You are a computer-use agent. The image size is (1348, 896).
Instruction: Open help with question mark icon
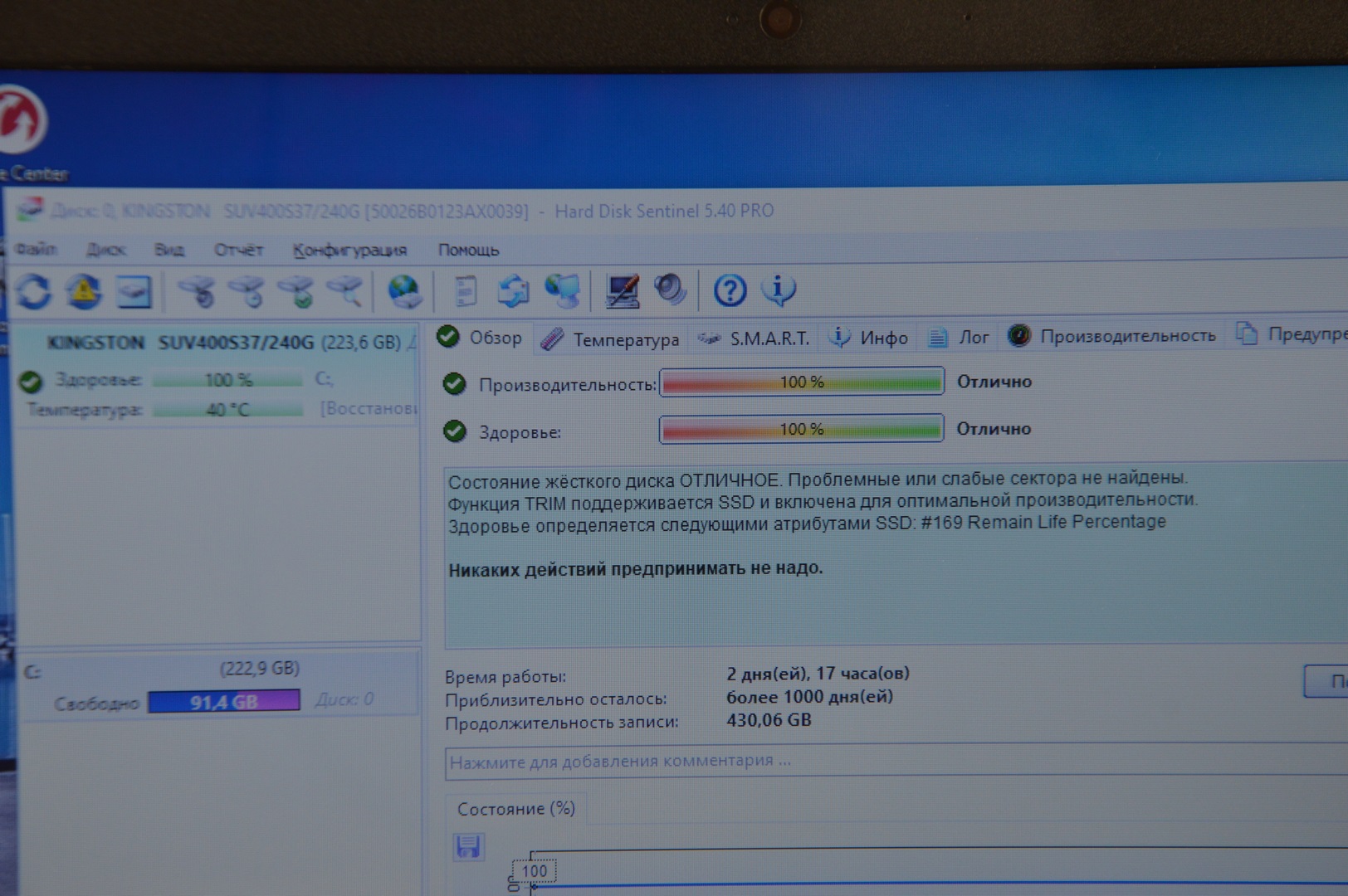coord(730,290)
